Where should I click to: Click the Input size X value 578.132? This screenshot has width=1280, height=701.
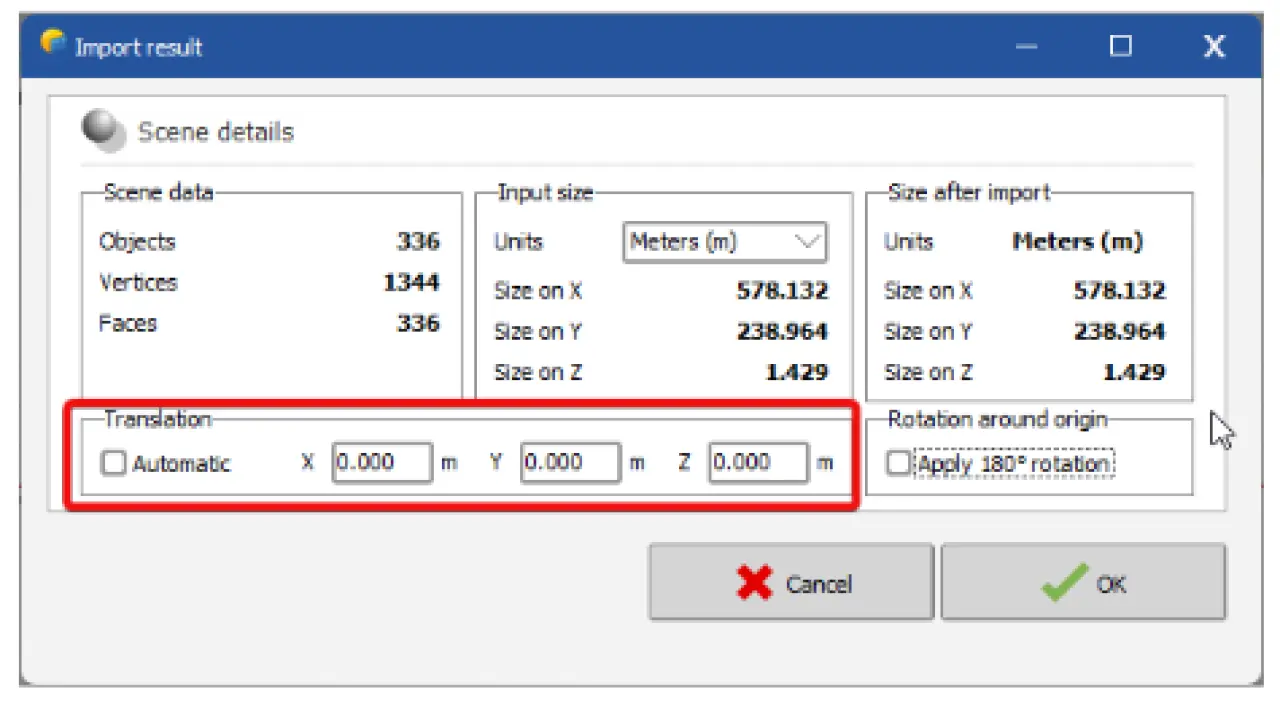[x=782, y=291]
